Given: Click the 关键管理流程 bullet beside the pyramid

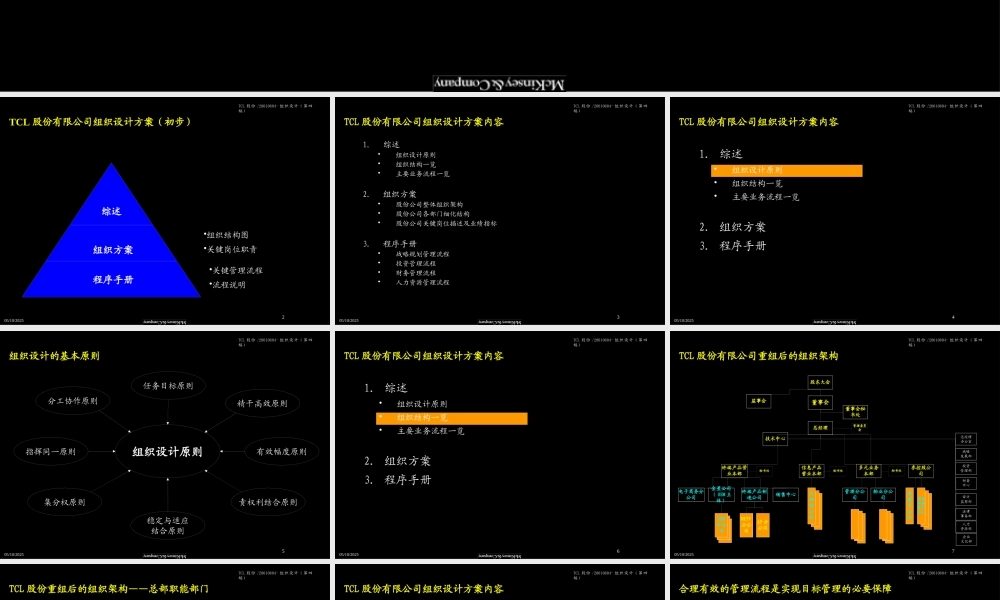Looking at the screenshot, I should 236,270.
